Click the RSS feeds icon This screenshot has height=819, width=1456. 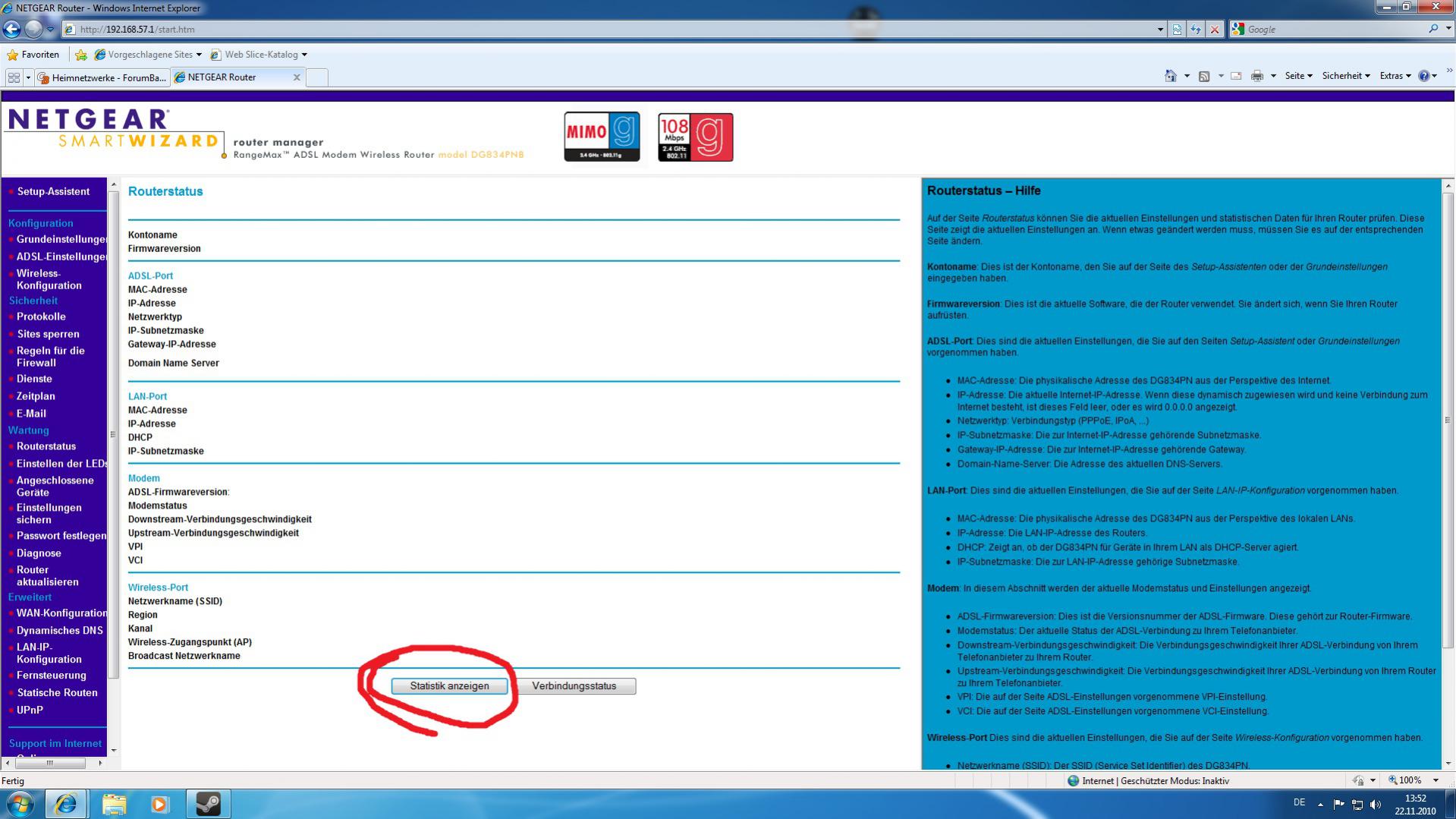pyautogui.click(x=1204, y=76)
